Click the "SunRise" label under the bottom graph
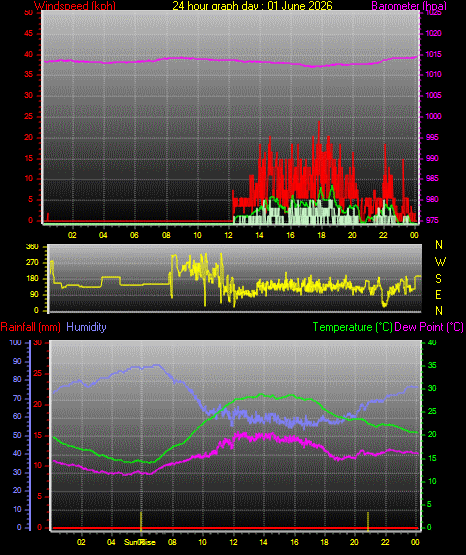466x555 pixels. coord(139,542)
